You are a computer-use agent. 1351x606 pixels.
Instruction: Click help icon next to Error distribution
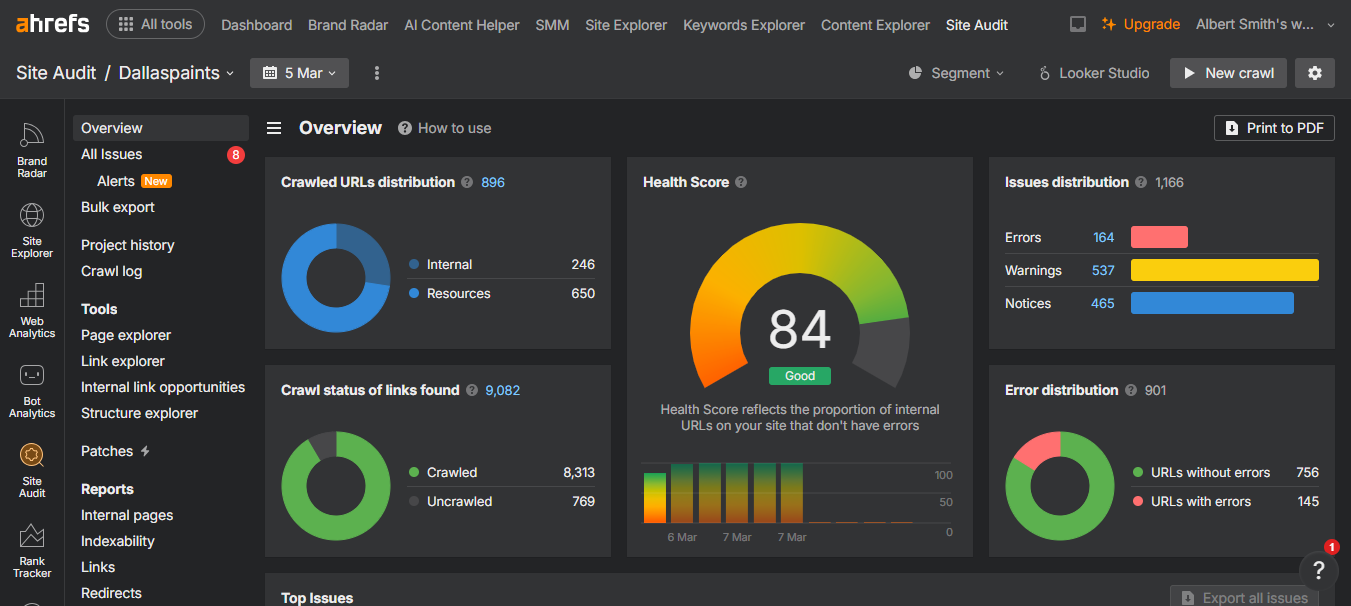(x=1130, y=390)
